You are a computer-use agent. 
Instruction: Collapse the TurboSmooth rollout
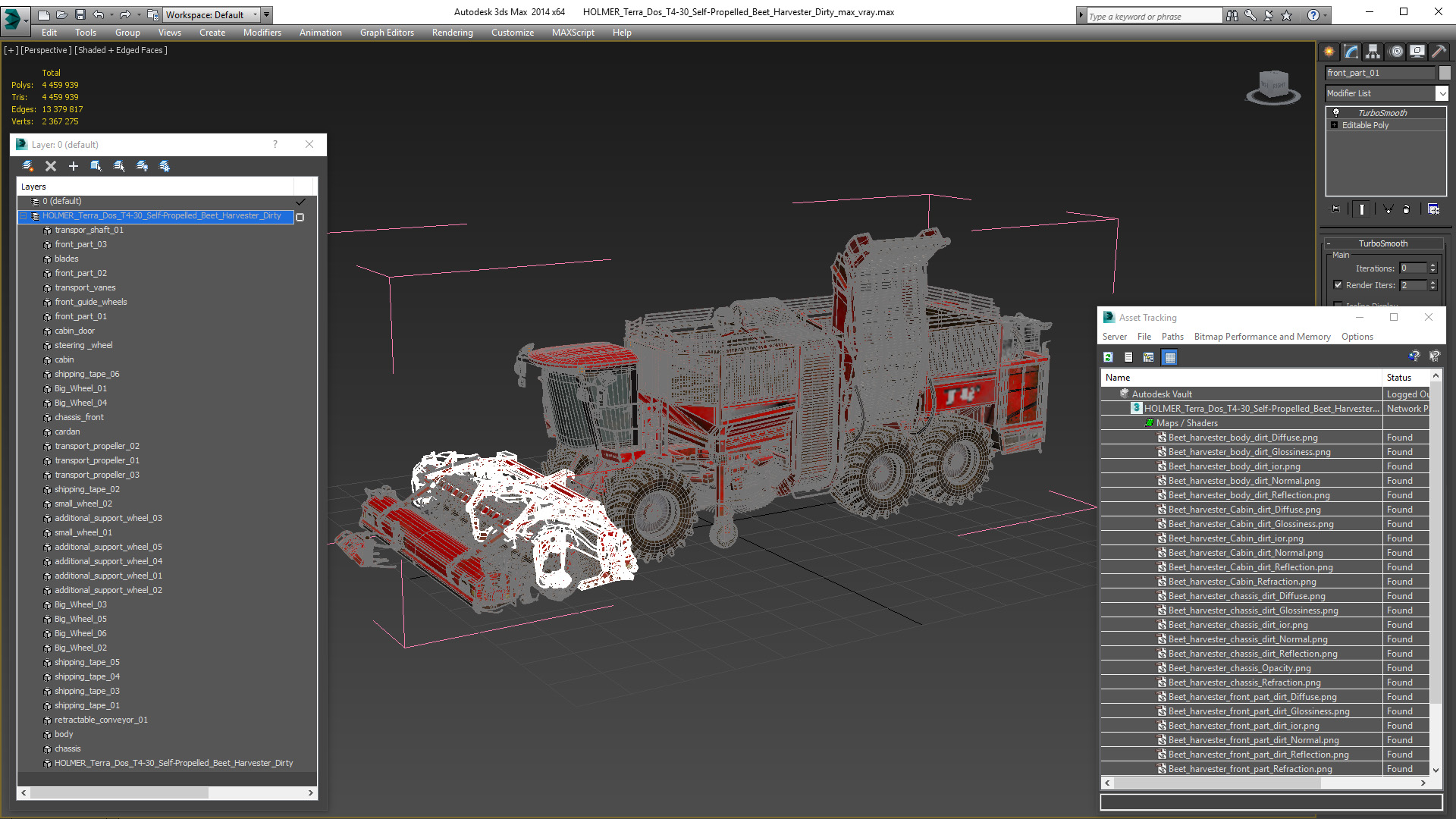click(x=1329, y=243)
